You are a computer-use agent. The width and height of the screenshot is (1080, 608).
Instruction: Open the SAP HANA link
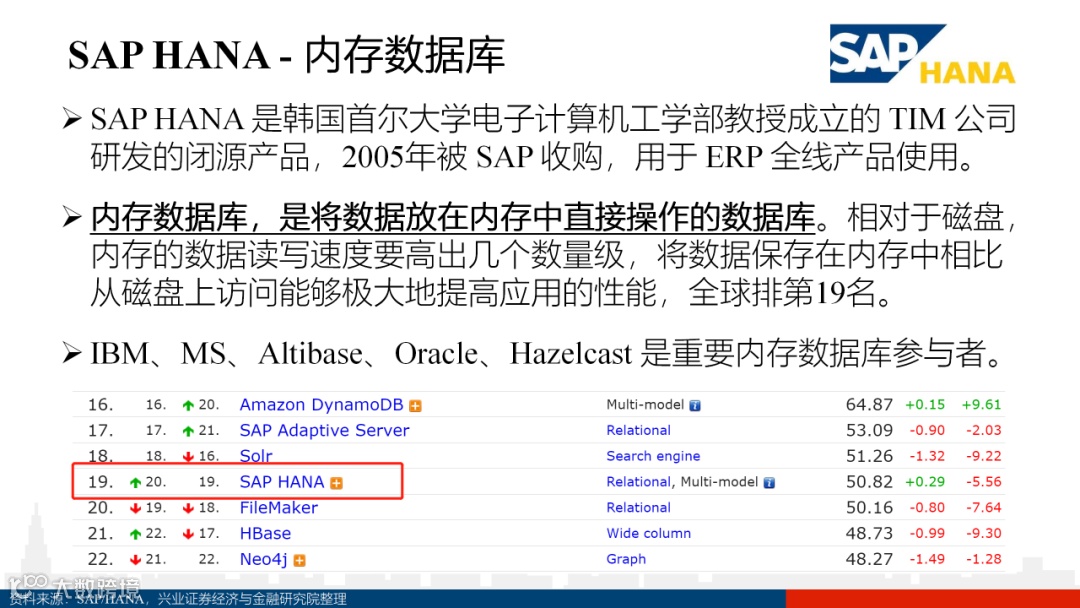282,482
